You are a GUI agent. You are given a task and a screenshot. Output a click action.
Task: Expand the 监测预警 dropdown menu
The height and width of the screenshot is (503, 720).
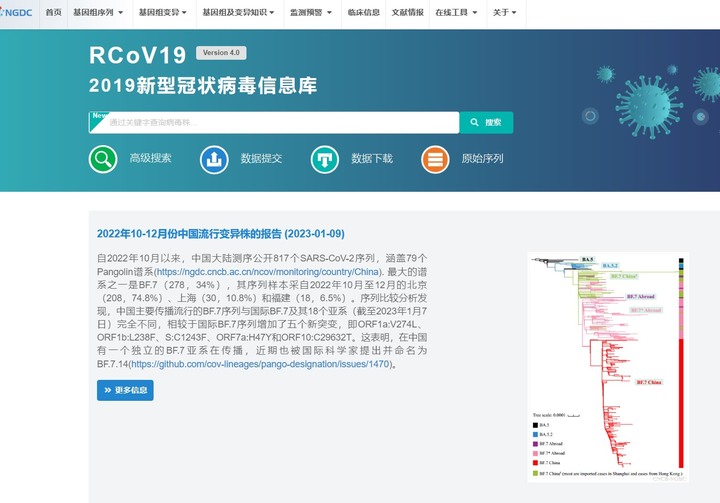(311, 12)
